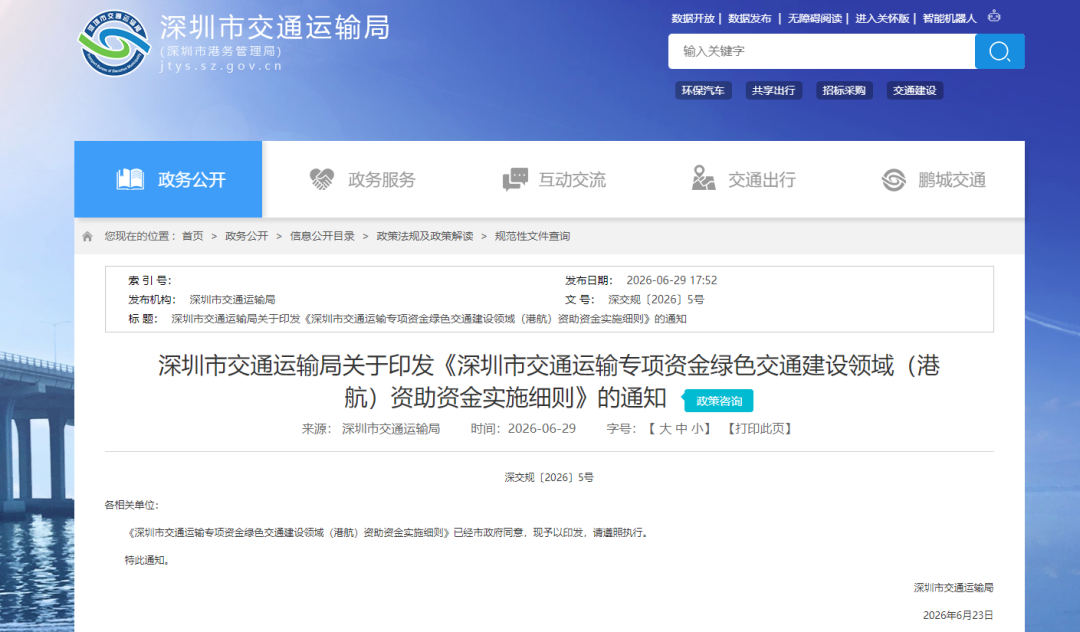Click the 索引号 label
This screenshot has height=632, width=1080.
(149, 280)
